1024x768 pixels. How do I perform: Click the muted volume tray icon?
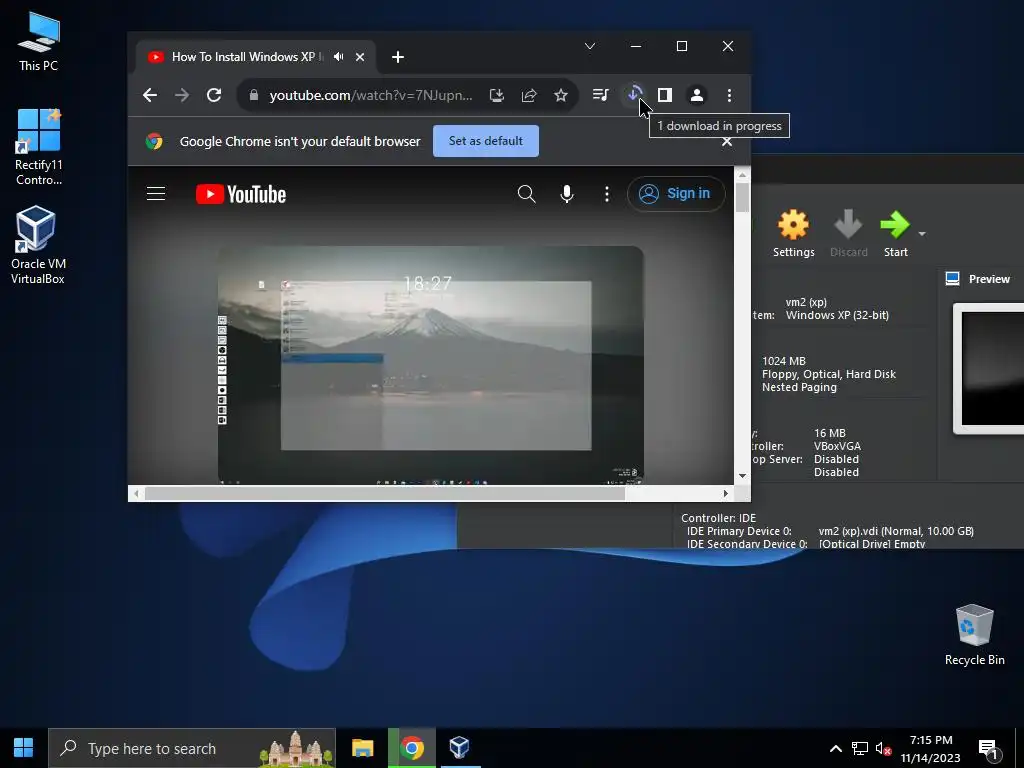coord(884,748)
